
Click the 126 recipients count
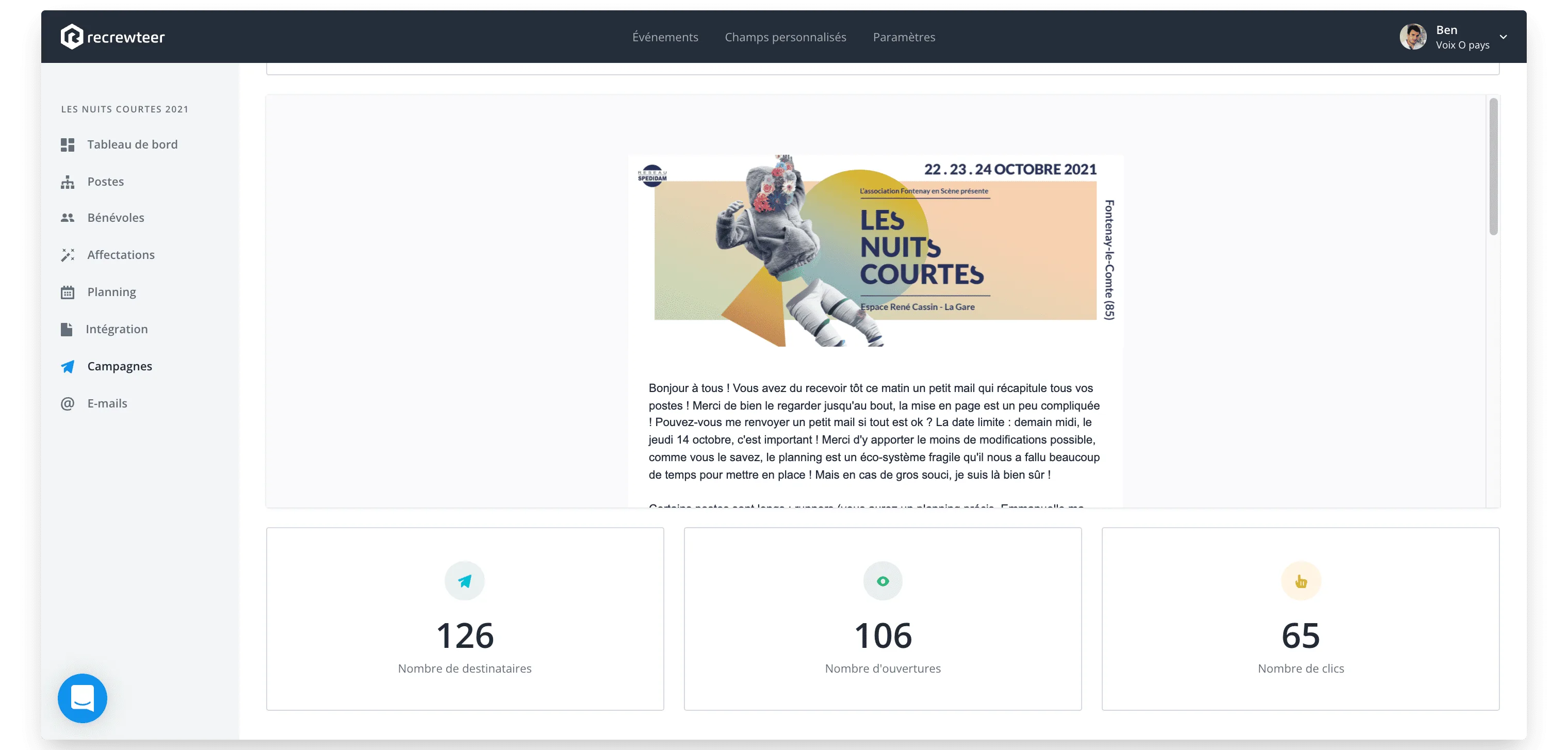[x=465, y=635]
